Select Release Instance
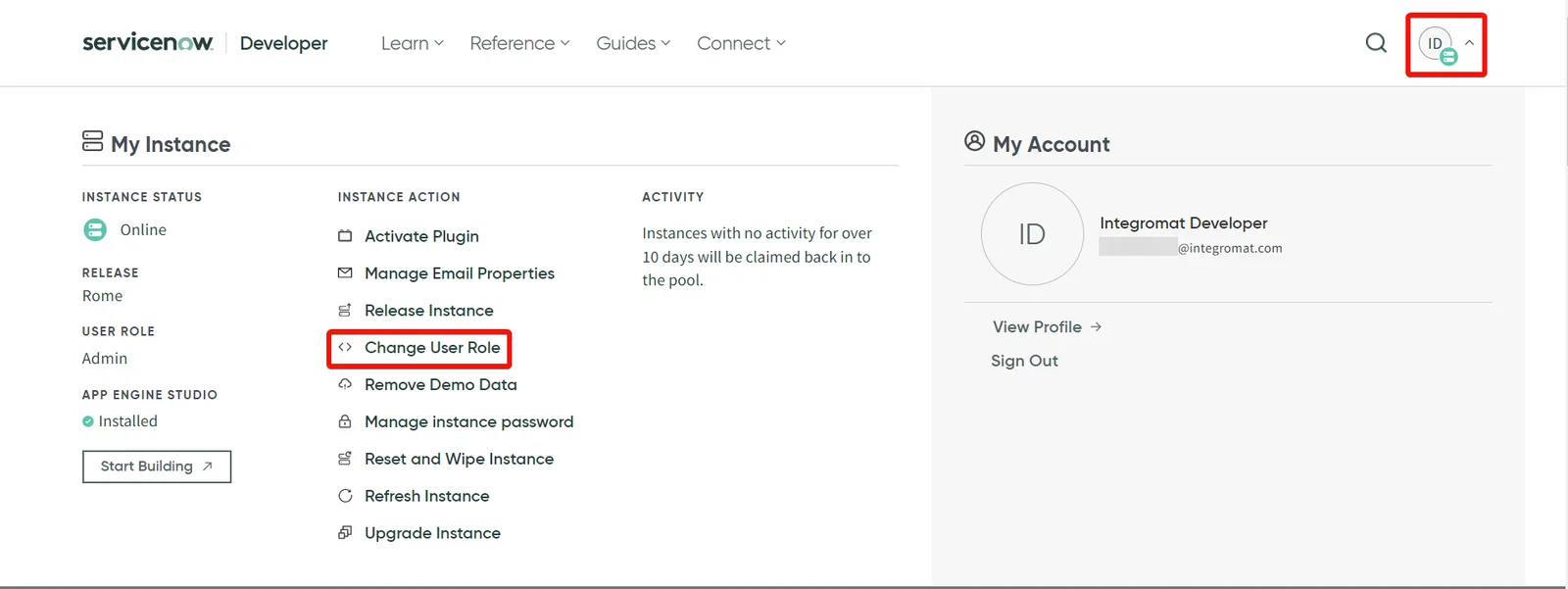 (x=429, y=311)
